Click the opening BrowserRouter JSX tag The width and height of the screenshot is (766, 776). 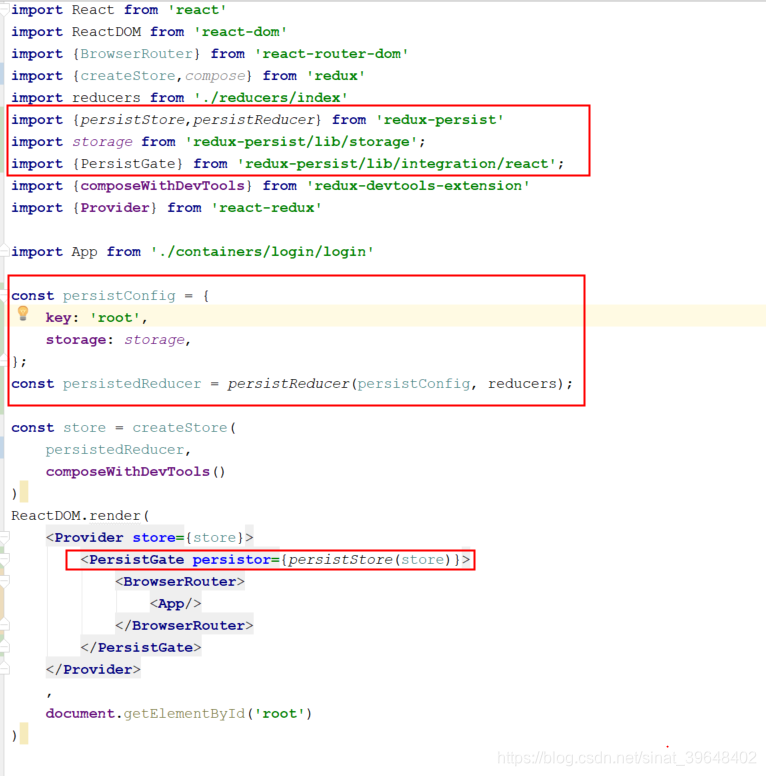coord(180,582)
